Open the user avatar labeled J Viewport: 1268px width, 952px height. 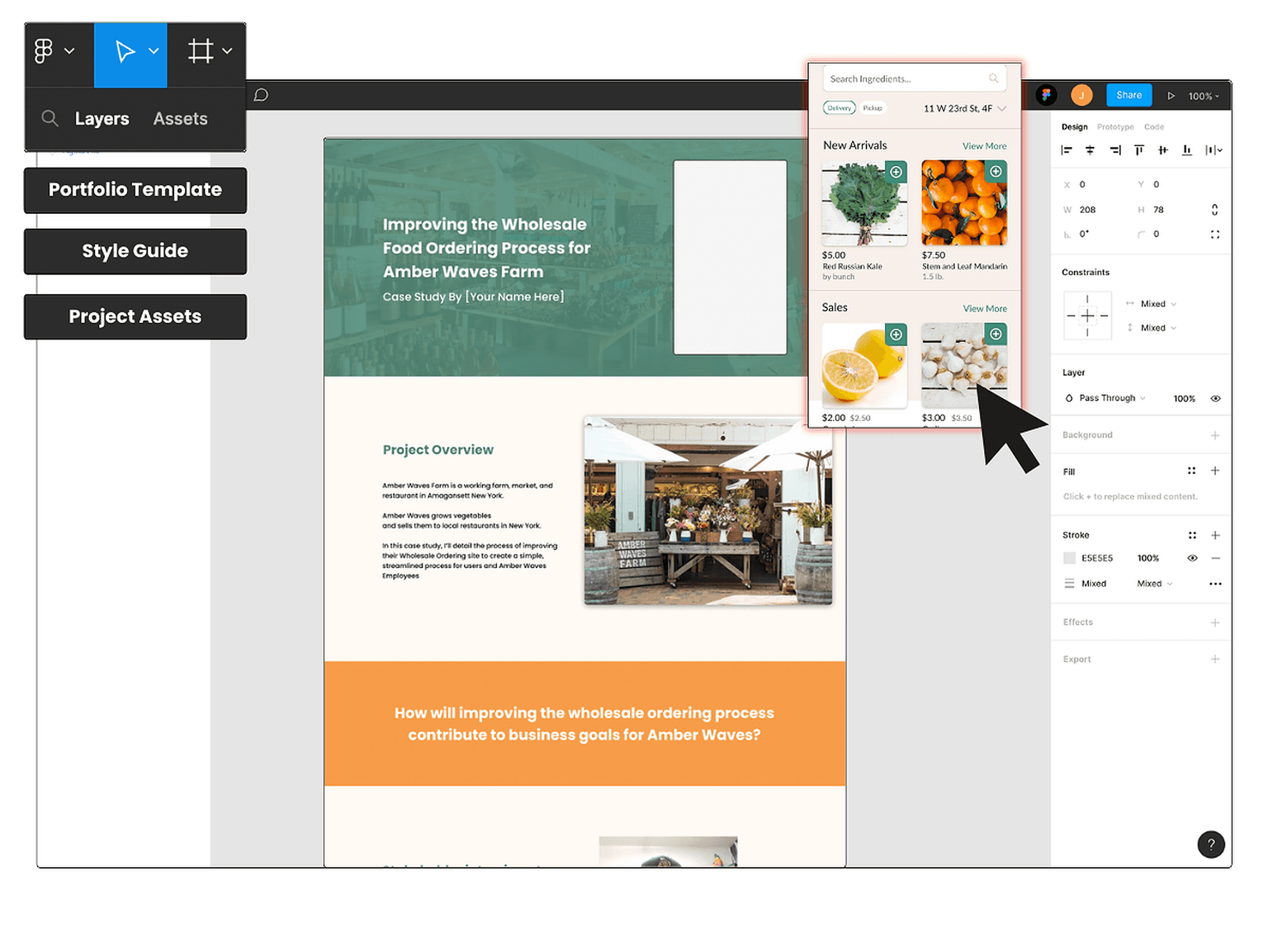coord(1081,95)
